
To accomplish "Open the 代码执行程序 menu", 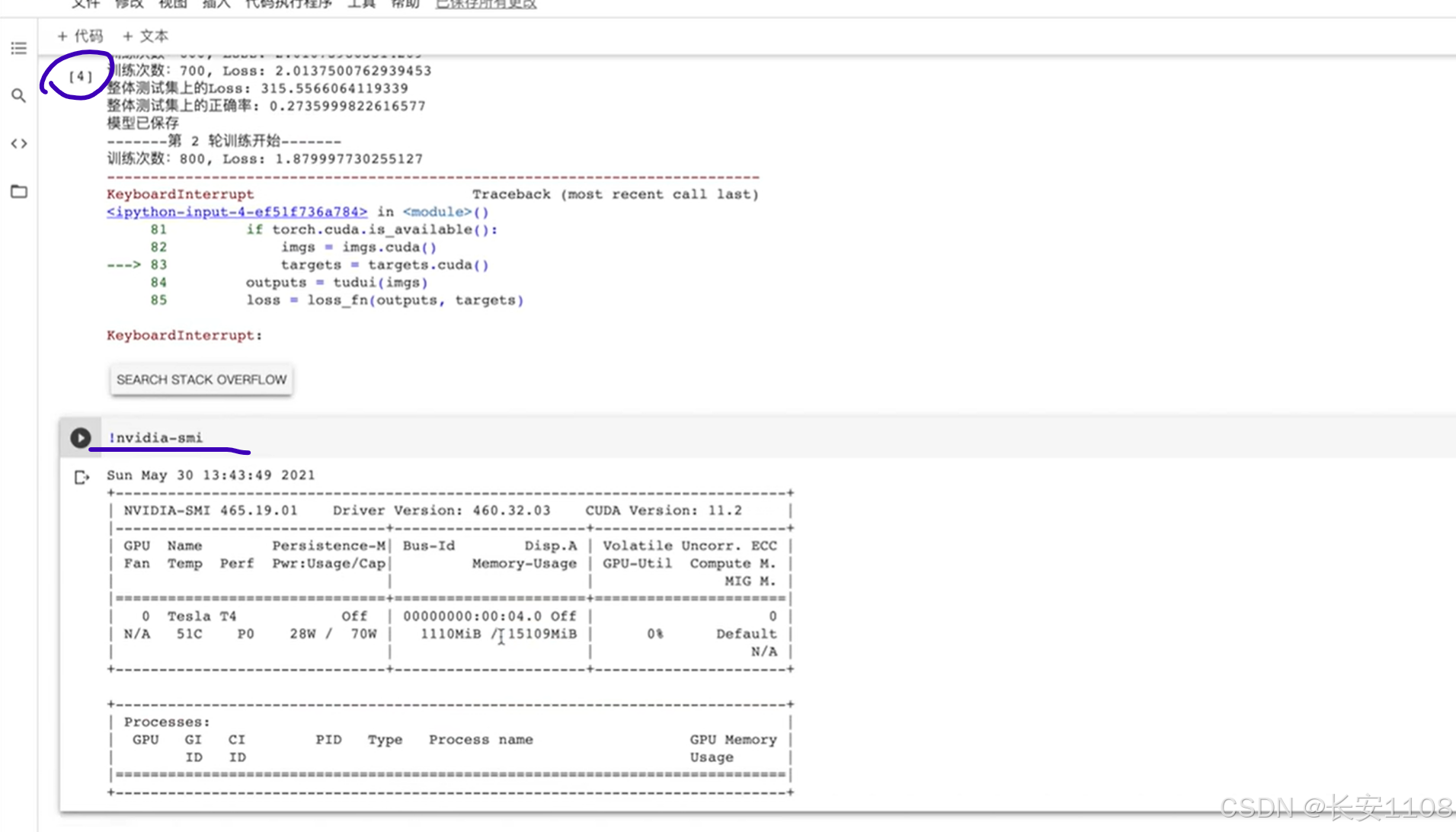I will point(289,4).
